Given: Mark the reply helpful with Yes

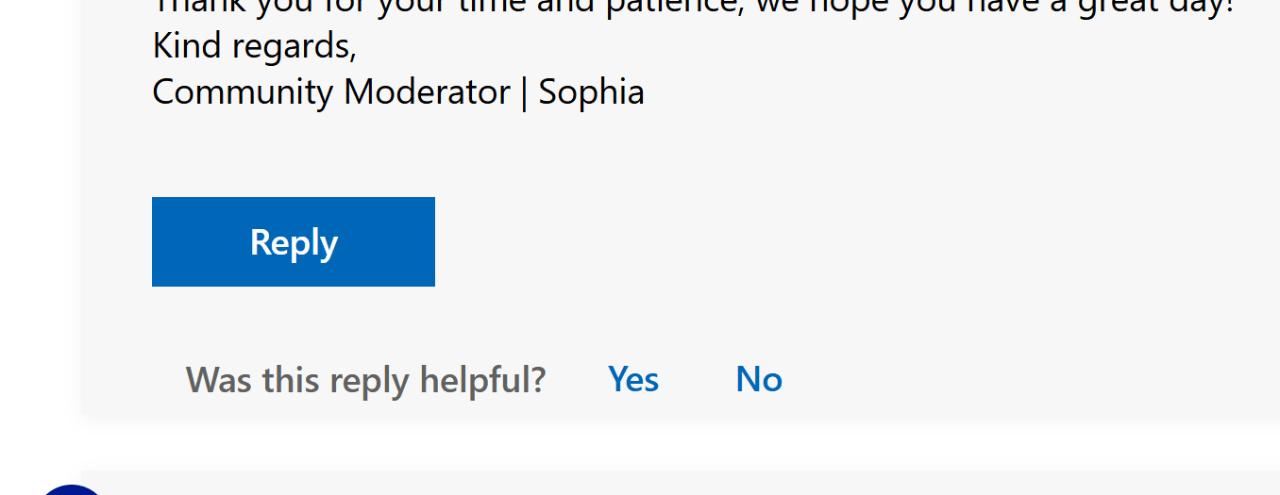Looking at the screenshot, I should [633, 379].
